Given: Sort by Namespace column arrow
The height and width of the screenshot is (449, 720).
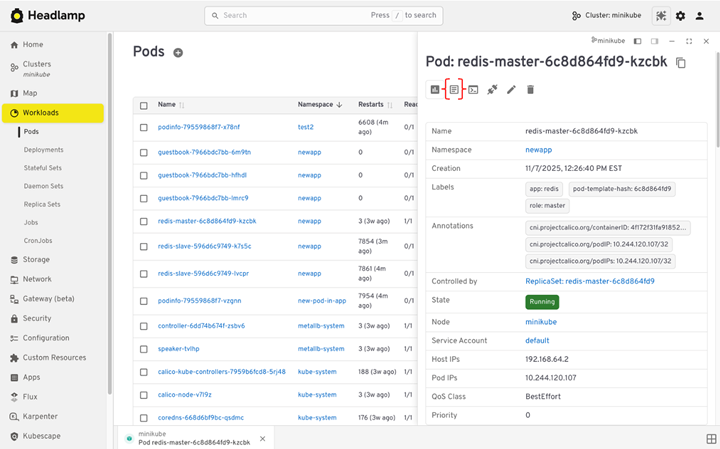Looking at the screenshot, I should (339, 105).
